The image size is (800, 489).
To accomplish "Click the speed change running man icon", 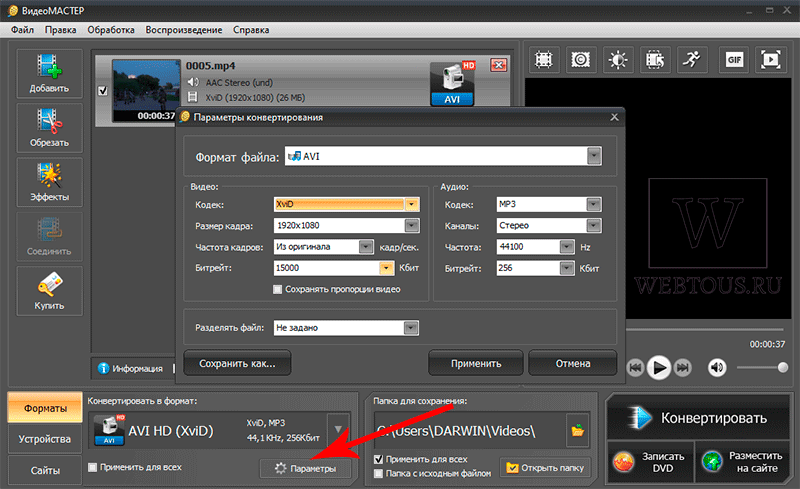I will (x=692, y=60).
